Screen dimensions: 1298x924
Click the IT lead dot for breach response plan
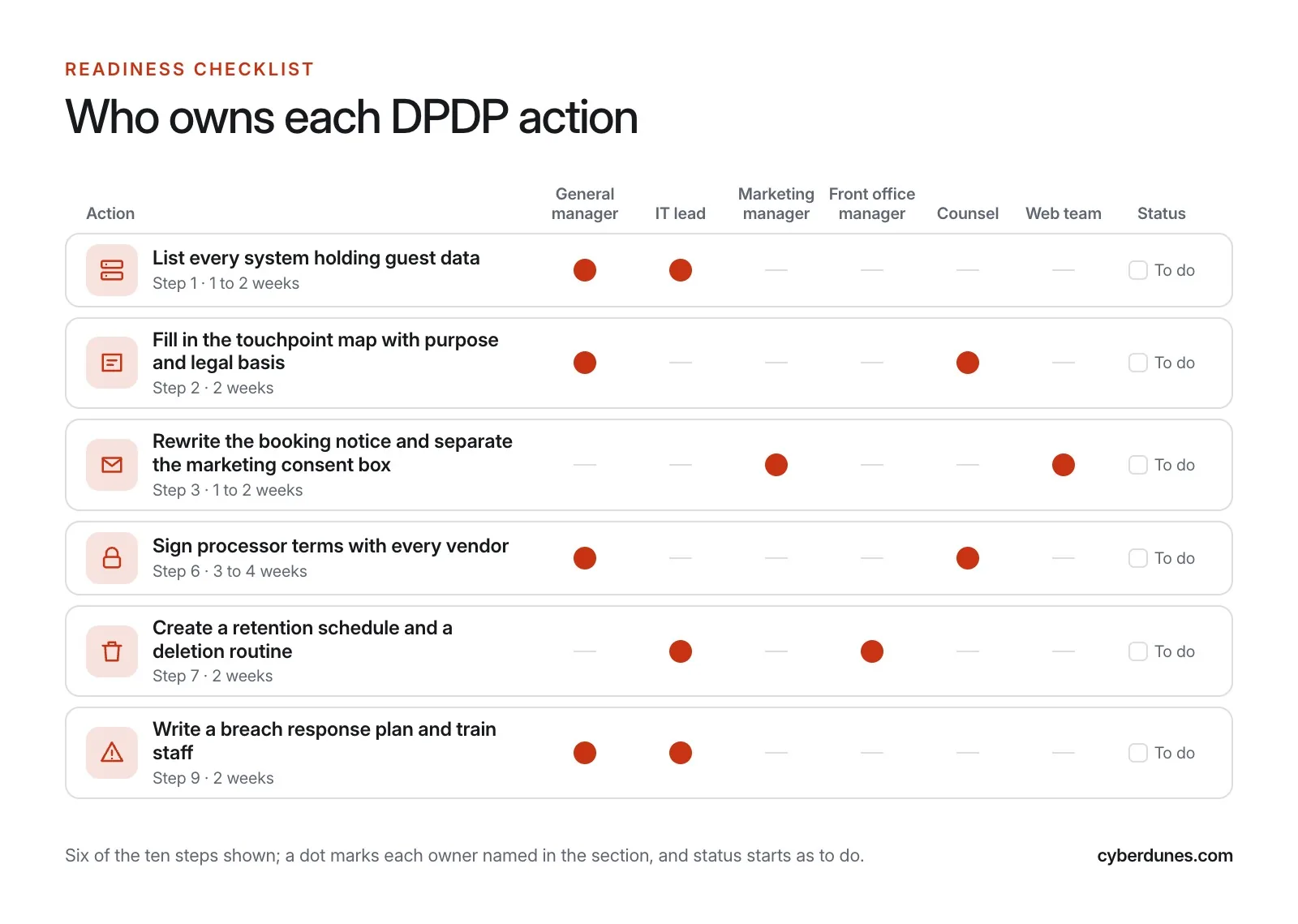[681, 753]
